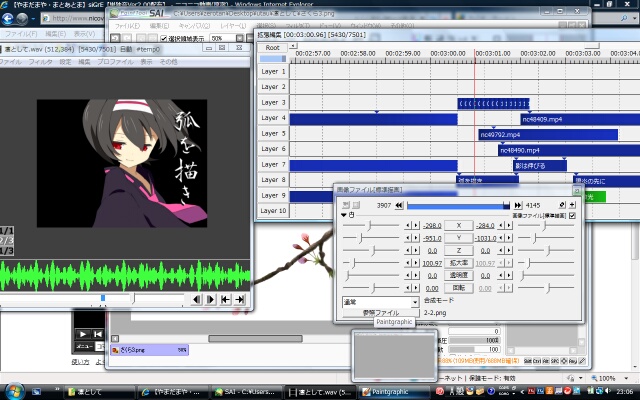The height and width of the screenshot is (400, 640).
Task: Select さくら3.png canvas tab in SAI
Action: coord(149,350)
